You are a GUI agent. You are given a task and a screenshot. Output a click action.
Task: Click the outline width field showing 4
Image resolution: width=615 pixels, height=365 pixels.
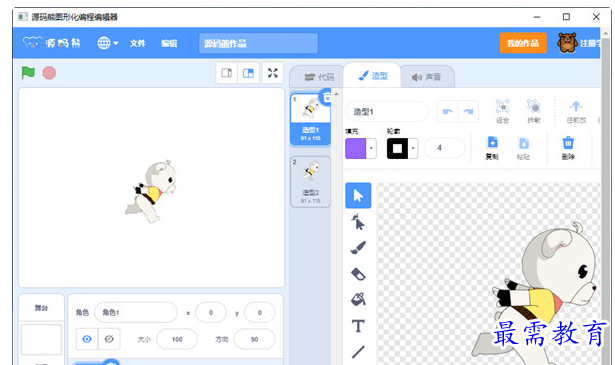pyautogui.click(x=444, y=148)
